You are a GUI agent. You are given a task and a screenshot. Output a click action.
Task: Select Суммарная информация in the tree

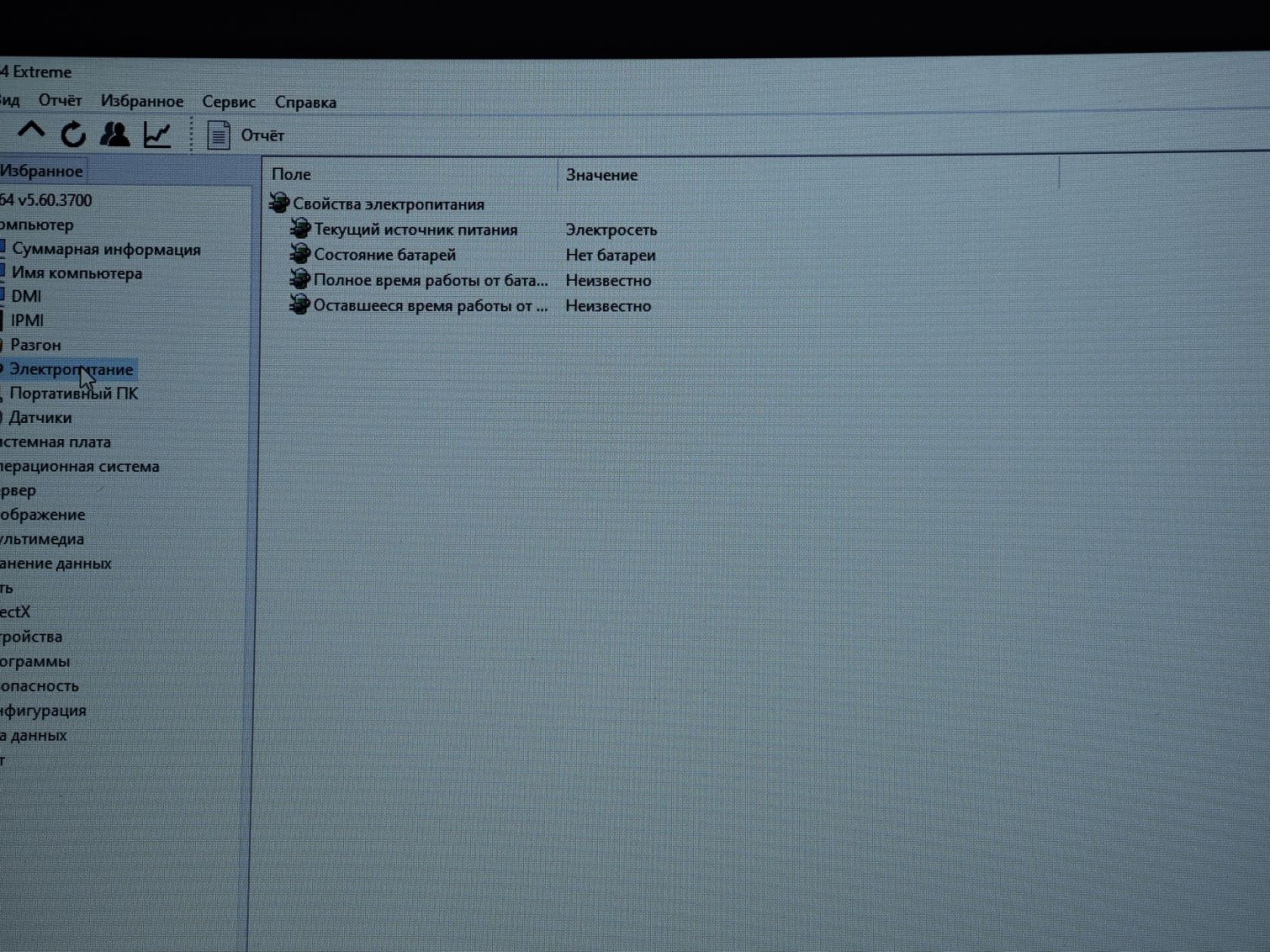coord(106,249)
